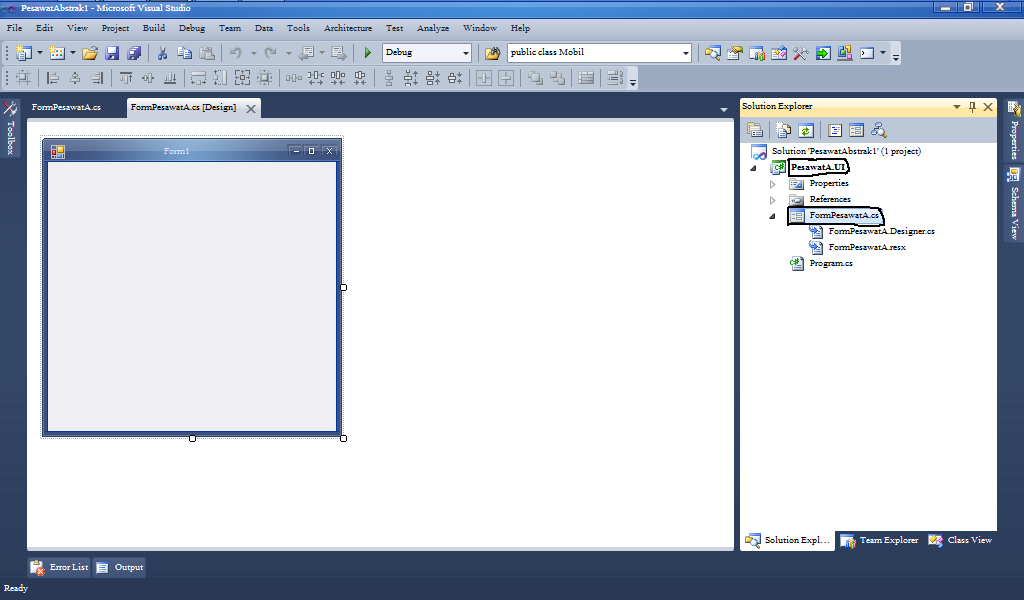The height and width of the screenshot is (600, 1024).
Task: Click the Navigate Forward icon
Action: pyautogui.click(x=338, y=53)
